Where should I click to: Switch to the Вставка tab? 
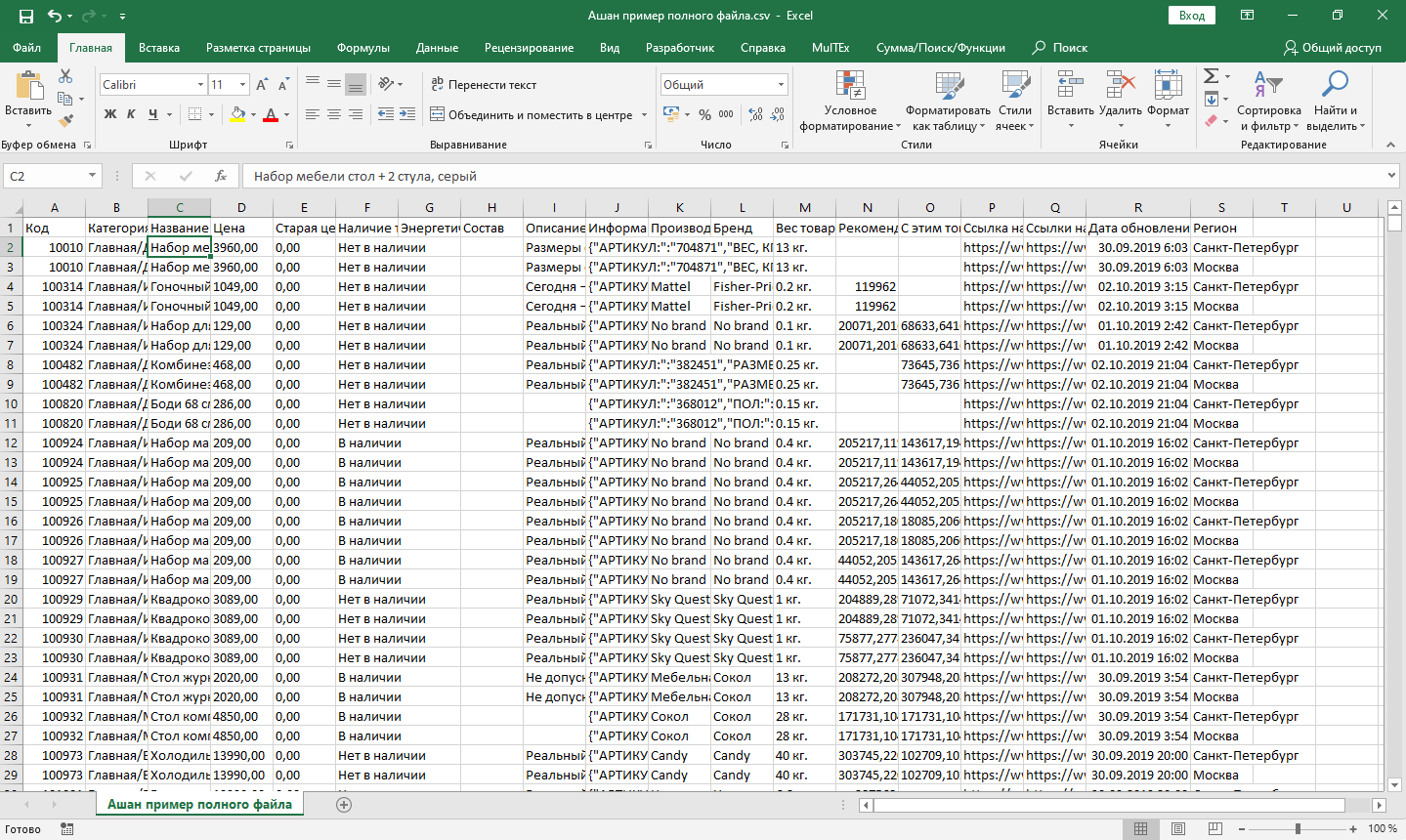click(x=159, y=48)
